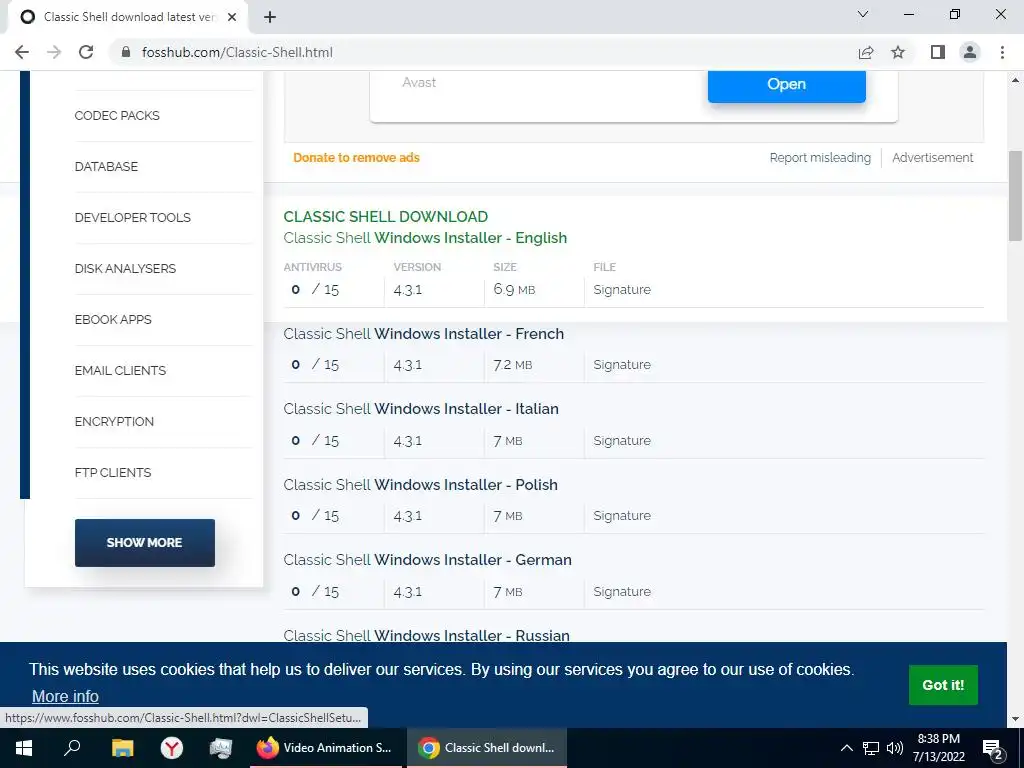Click the browser forward arrow
The image size is (1024, 768).
coord(54,52)
